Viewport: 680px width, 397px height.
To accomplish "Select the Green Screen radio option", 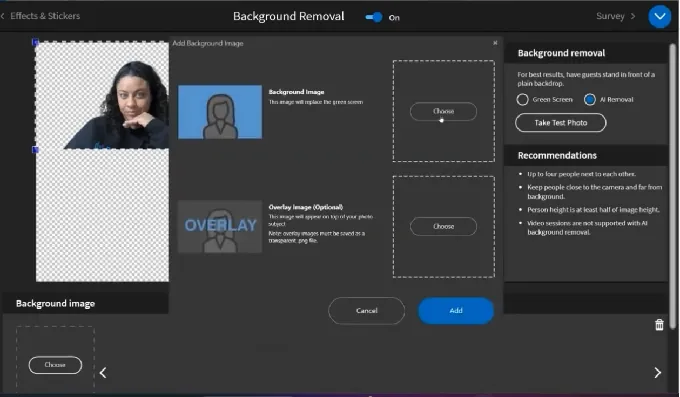I will pyautogui.click(x=523, y=99).
